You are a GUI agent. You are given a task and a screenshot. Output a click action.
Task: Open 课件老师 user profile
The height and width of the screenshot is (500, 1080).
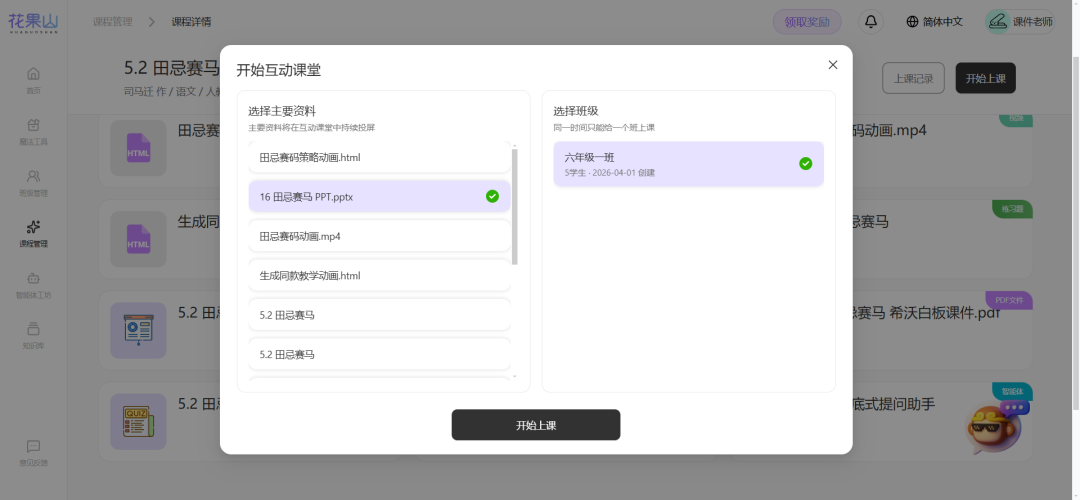click(1019, 21)
